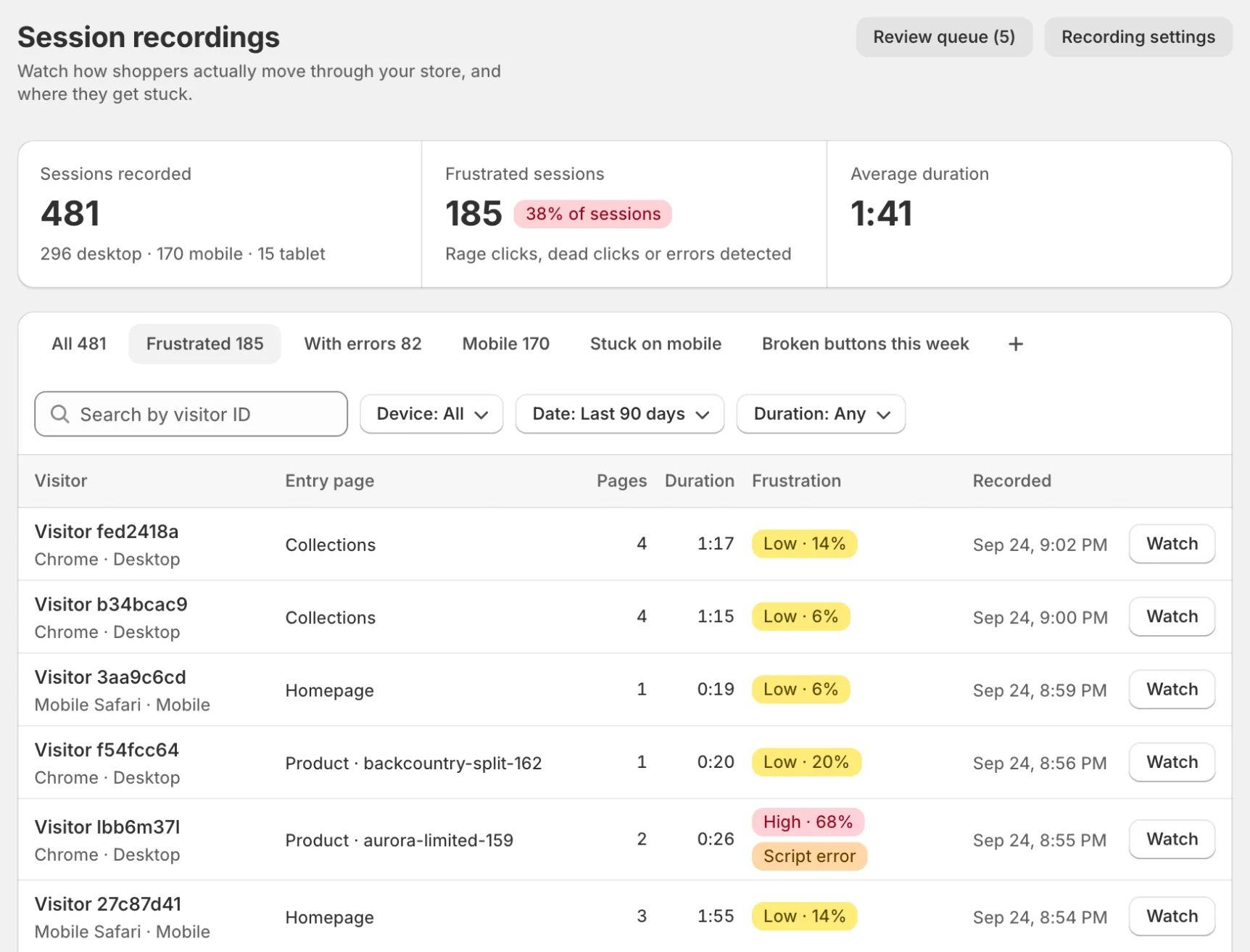
Task: Click the High · 68% frustration badge
Action: 808,822
